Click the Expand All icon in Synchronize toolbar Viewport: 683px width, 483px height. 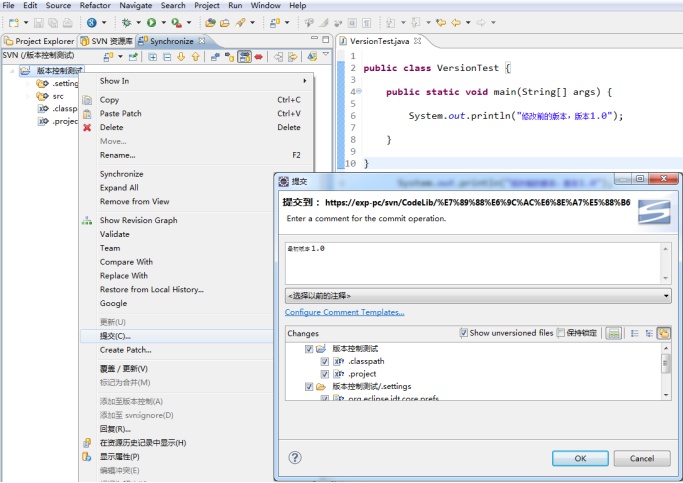coord(152,57)
